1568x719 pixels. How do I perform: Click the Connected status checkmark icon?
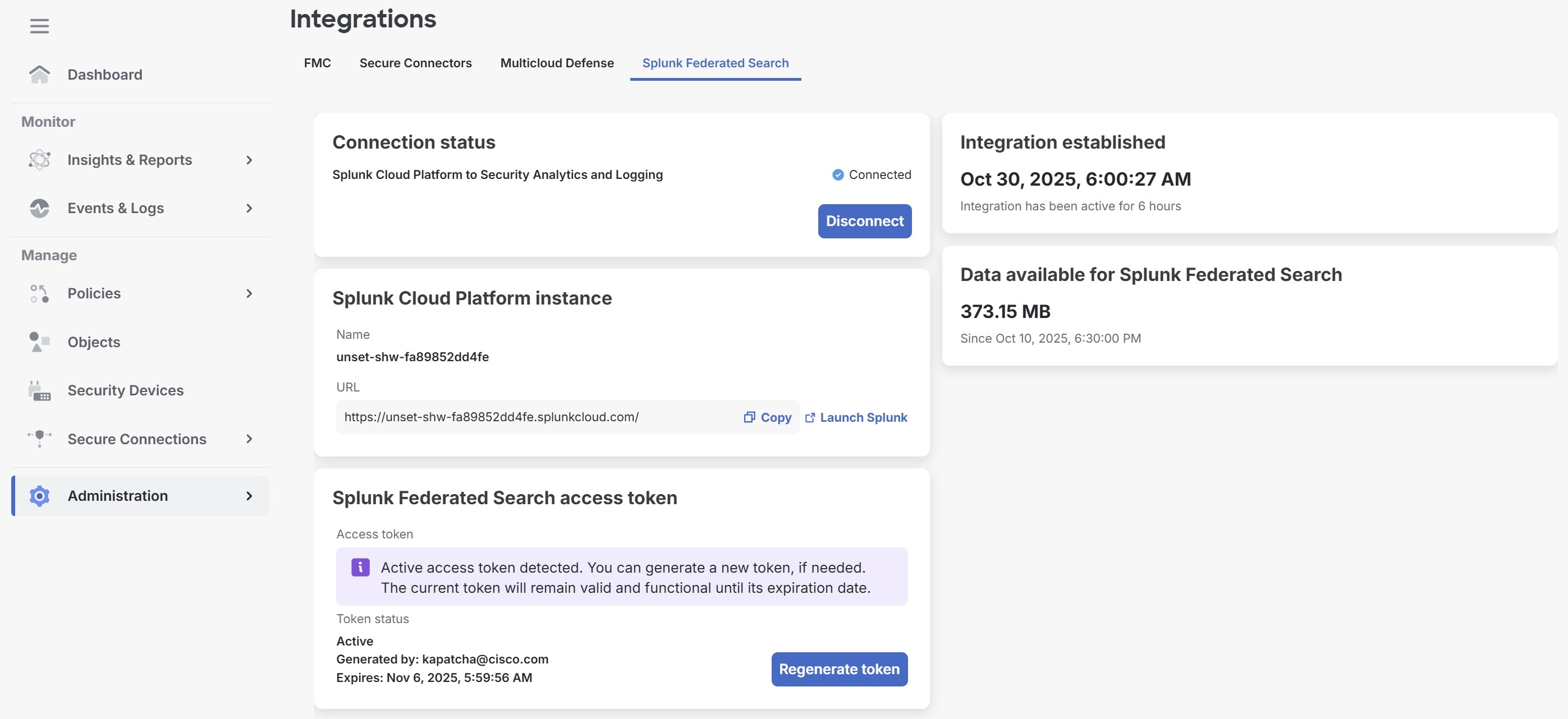[x=838, y=174]
